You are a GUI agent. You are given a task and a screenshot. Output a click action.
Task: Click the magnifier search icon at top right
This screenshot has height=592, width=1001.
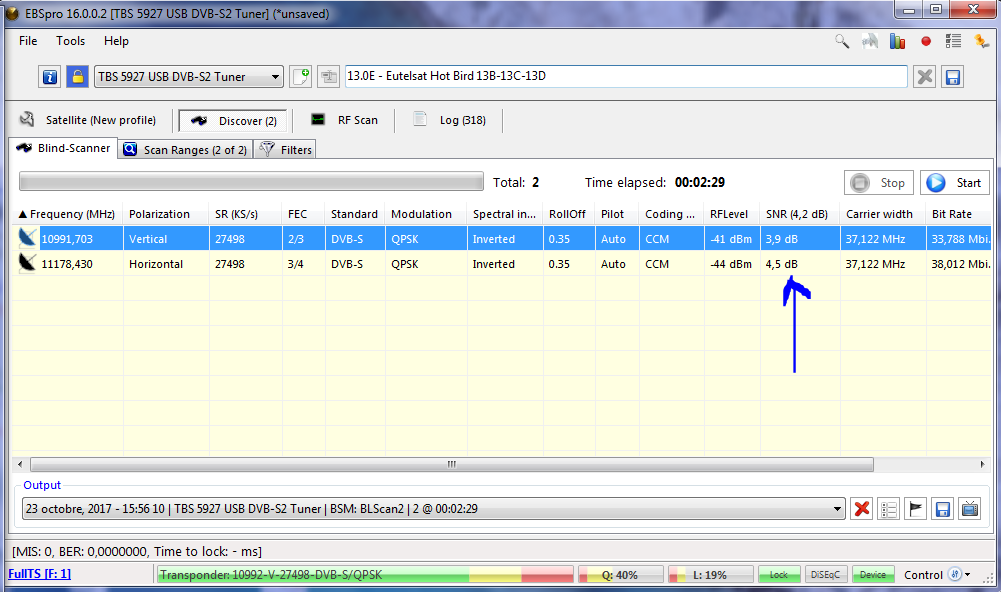(x=842, y=41)
